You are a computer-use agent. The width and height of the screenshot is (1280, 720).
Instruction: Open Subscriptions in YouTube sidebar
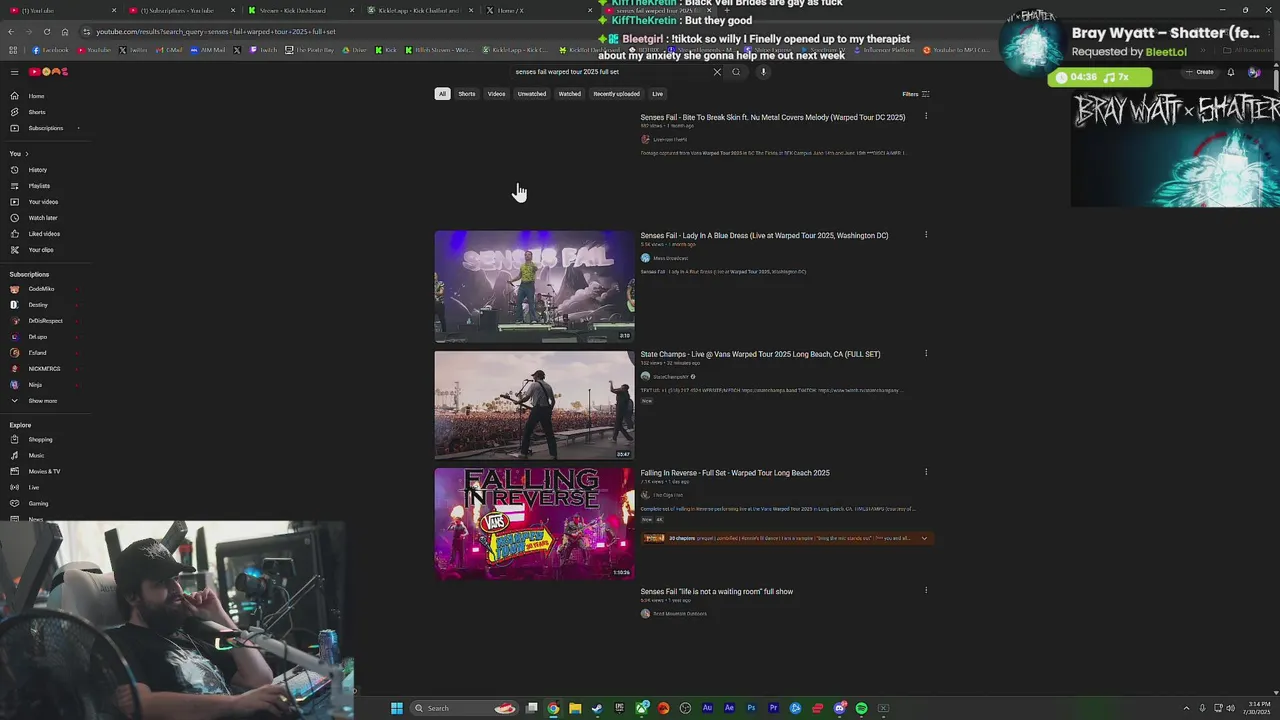click(45, 128)
